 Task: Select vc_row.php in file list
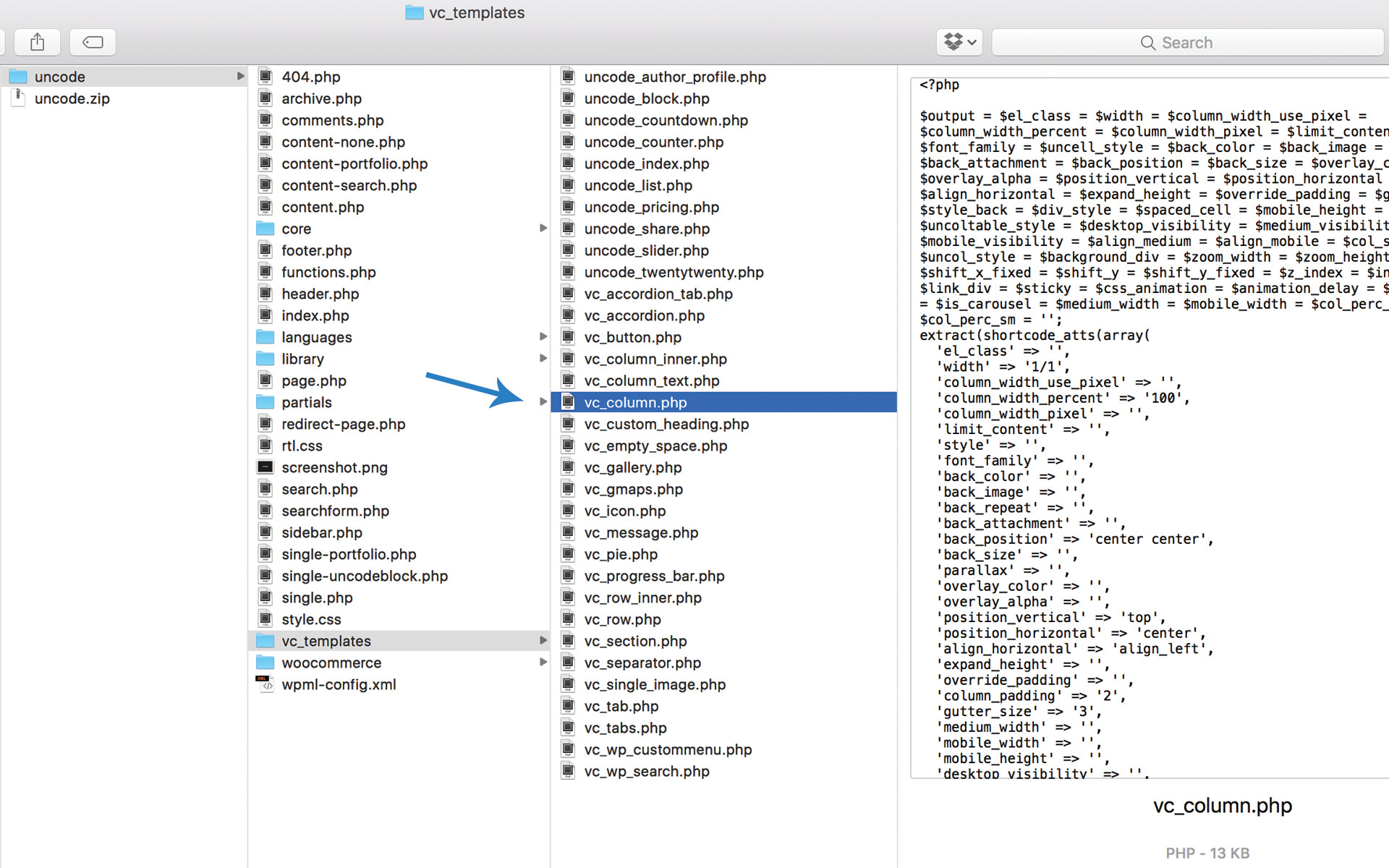click(622, 619)
